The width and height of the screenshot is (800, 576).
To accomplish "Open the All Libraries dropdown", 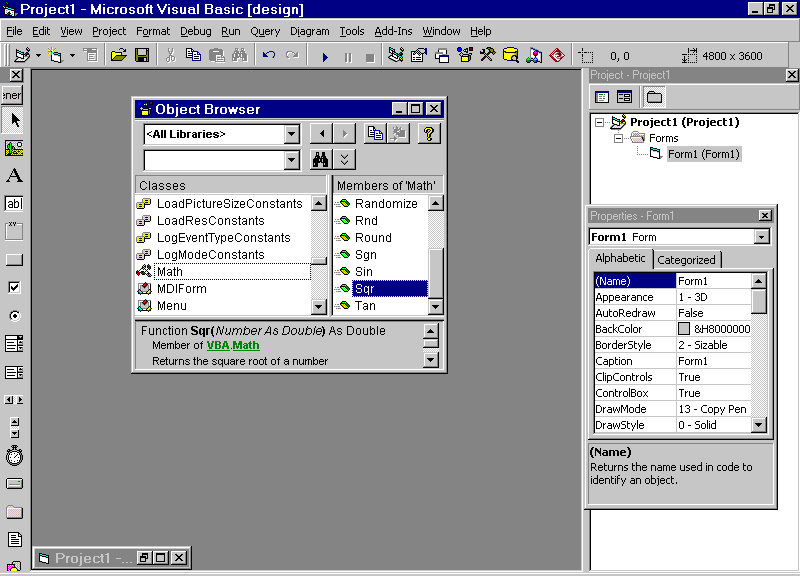I will (x=291, y=134).
